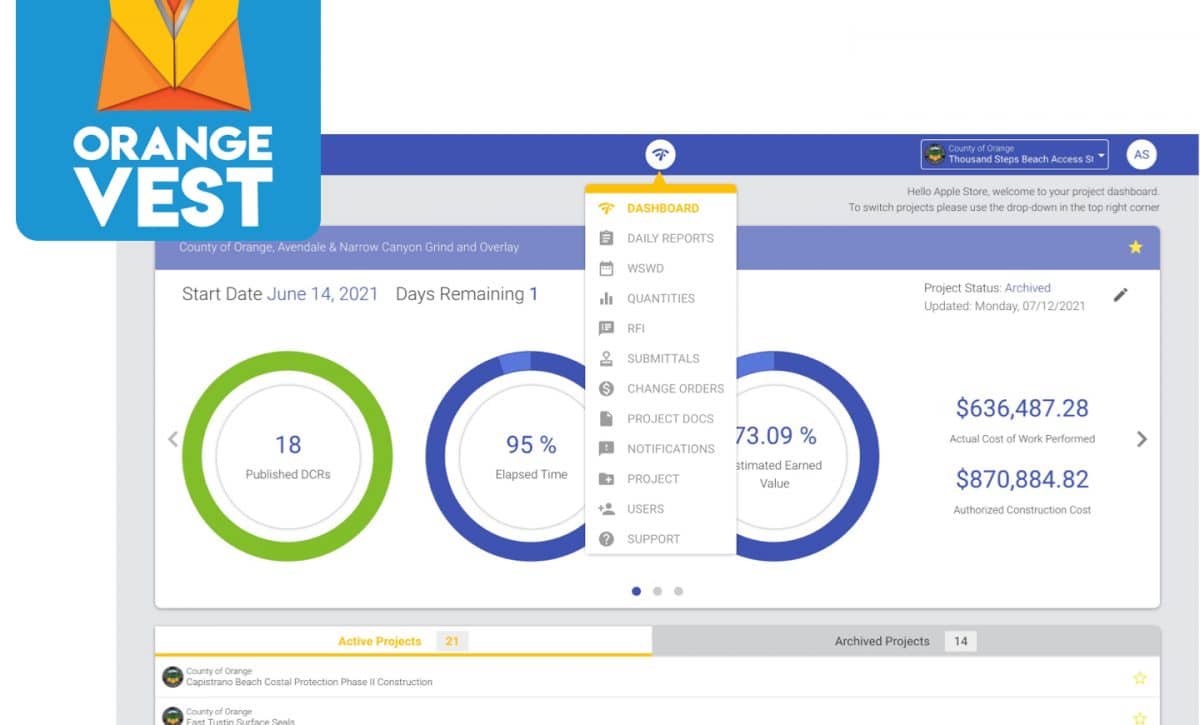
Task: Click the RFI message icon
Action: click(606, 328)
